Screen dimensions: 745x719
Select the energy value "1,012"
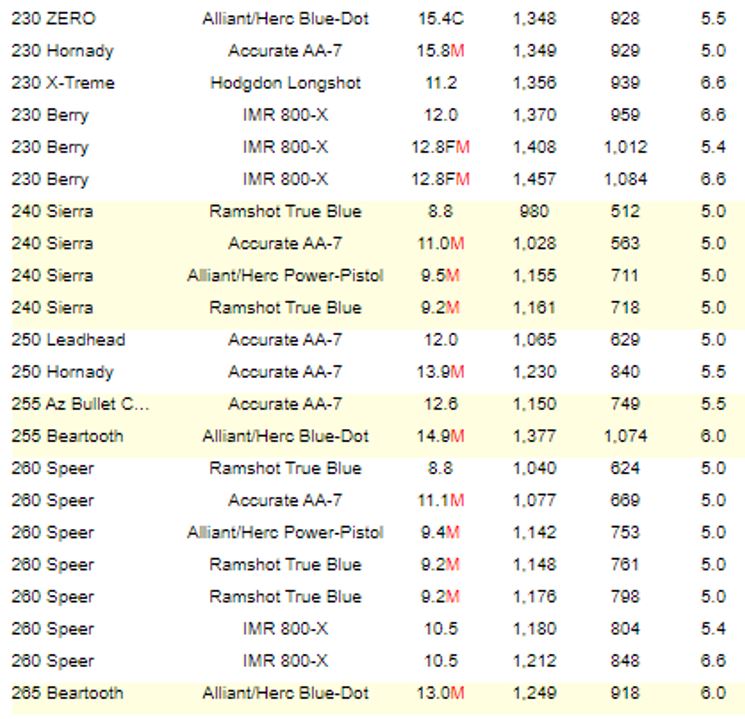pos(625,147)
